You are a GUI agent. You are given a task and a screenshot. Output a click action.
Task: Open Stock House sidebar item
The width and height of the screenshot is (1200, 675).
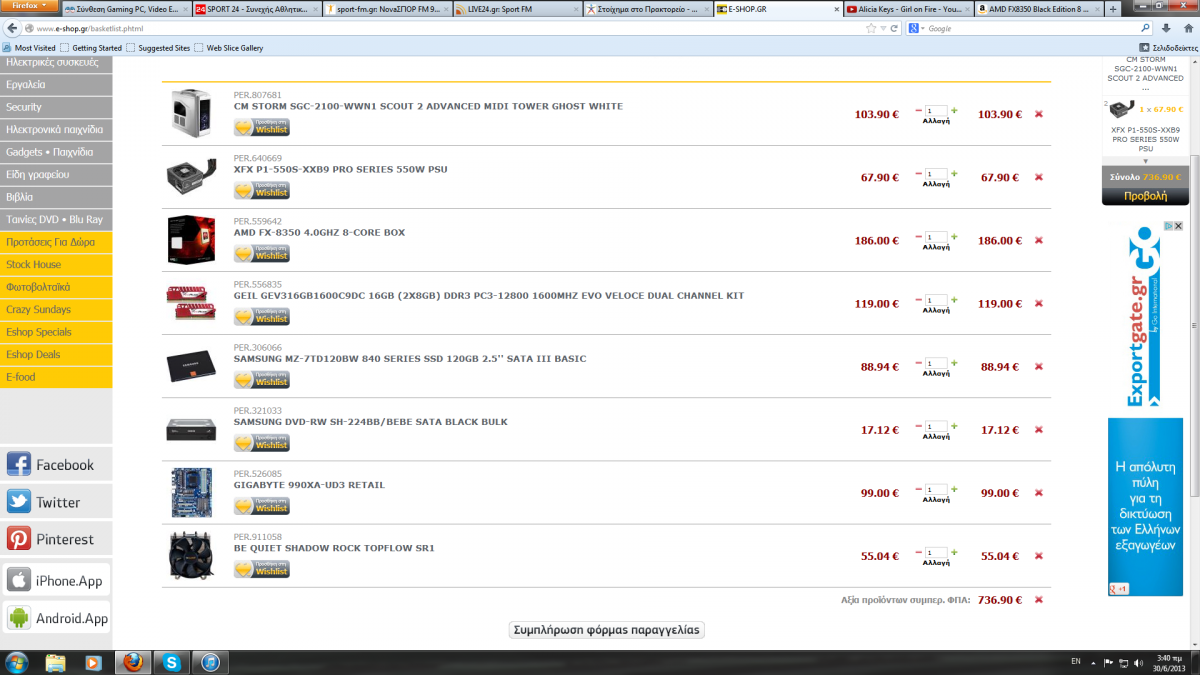click(x=56, y=264)
